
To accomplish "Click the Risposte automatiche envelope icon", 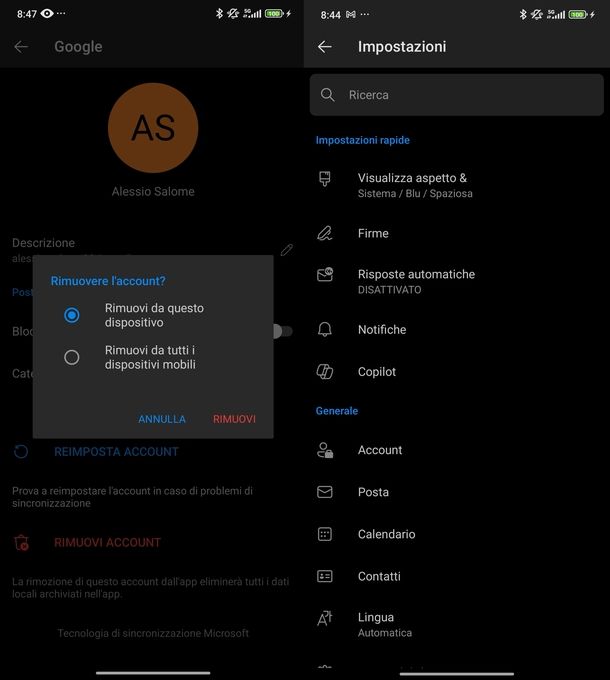I will coord(325,275).
